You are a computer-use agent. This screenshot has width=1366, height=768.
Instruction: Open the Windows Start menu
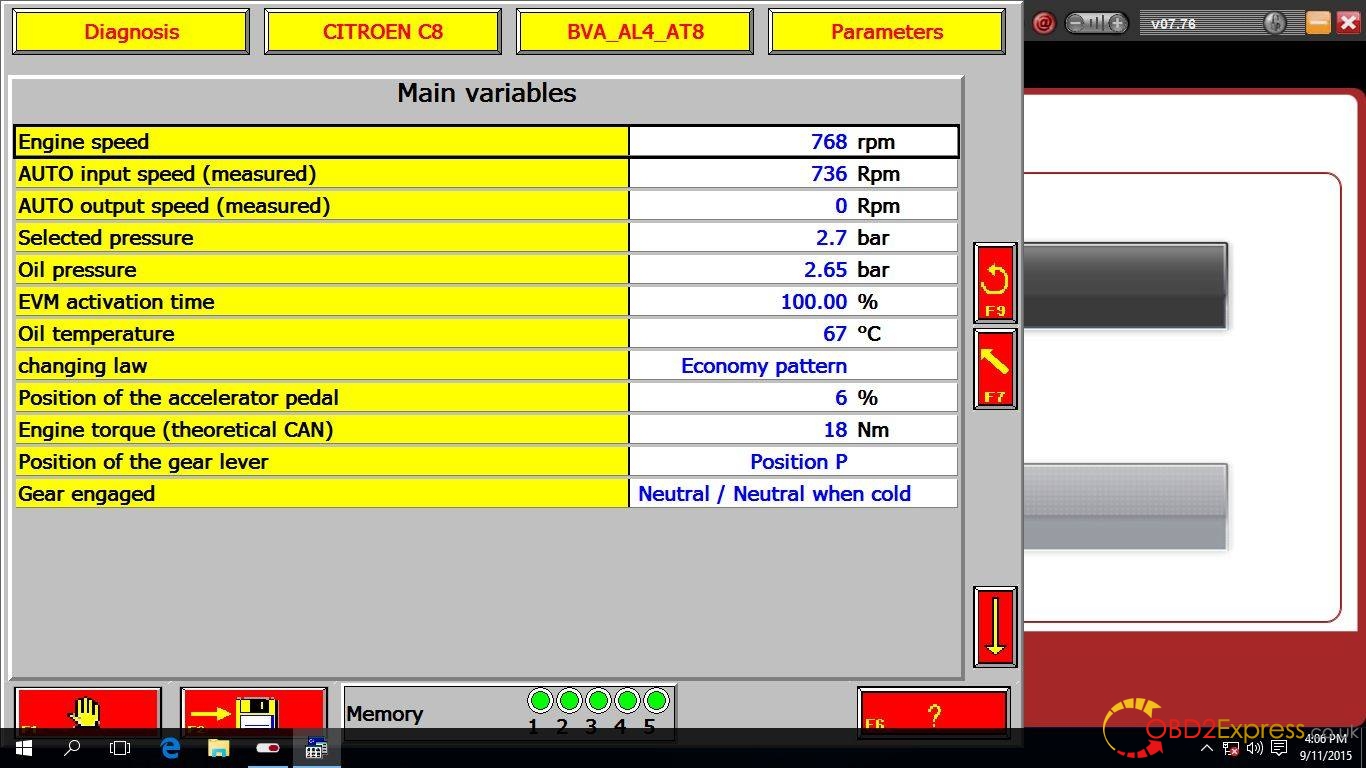coord(24,748)
